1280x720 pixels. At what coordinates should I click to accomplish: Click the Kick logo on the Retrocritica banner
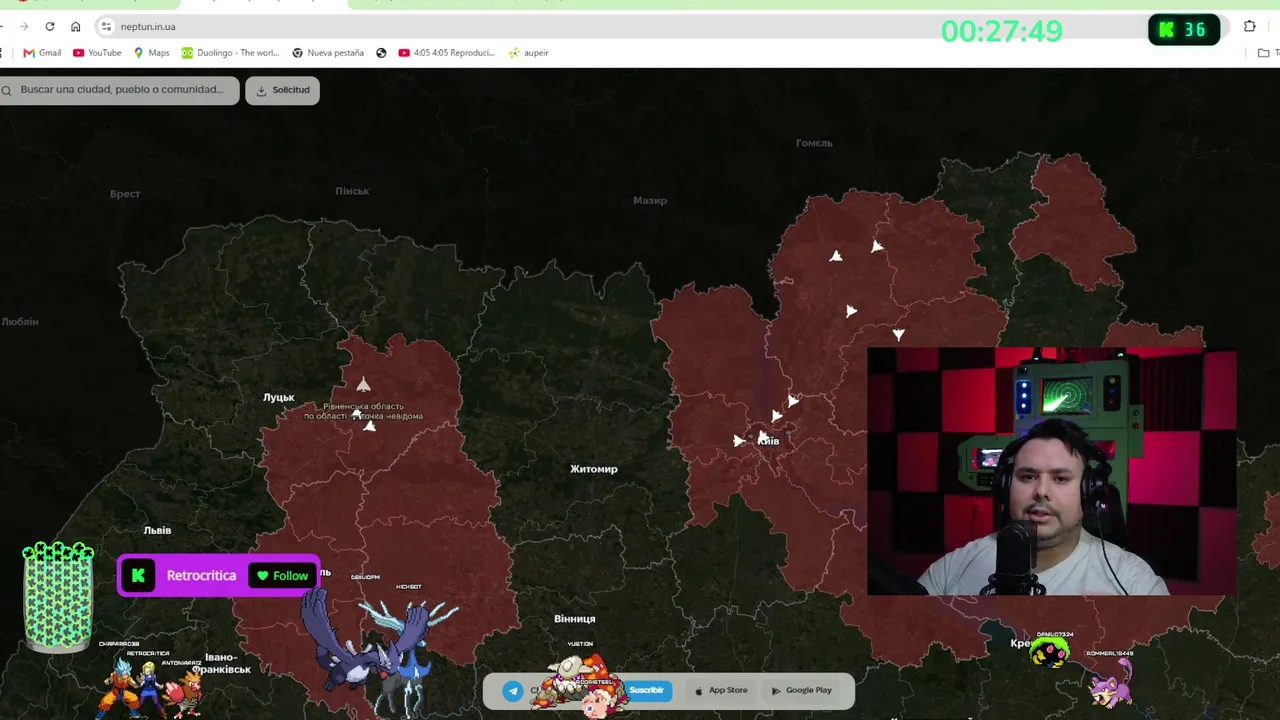[139, 576]
